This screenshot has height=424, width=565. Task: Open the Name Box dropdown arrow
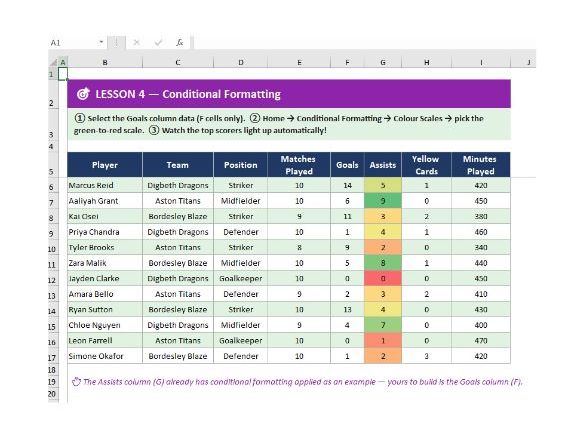click(102, 43)
